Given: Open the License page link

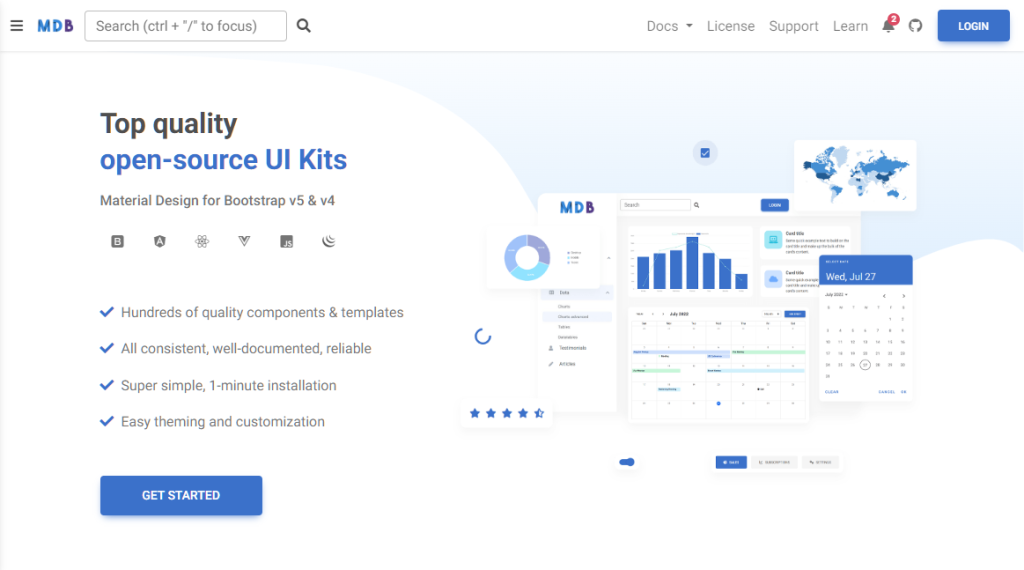Looking at the screenshot, I should (x=731, y=26).
